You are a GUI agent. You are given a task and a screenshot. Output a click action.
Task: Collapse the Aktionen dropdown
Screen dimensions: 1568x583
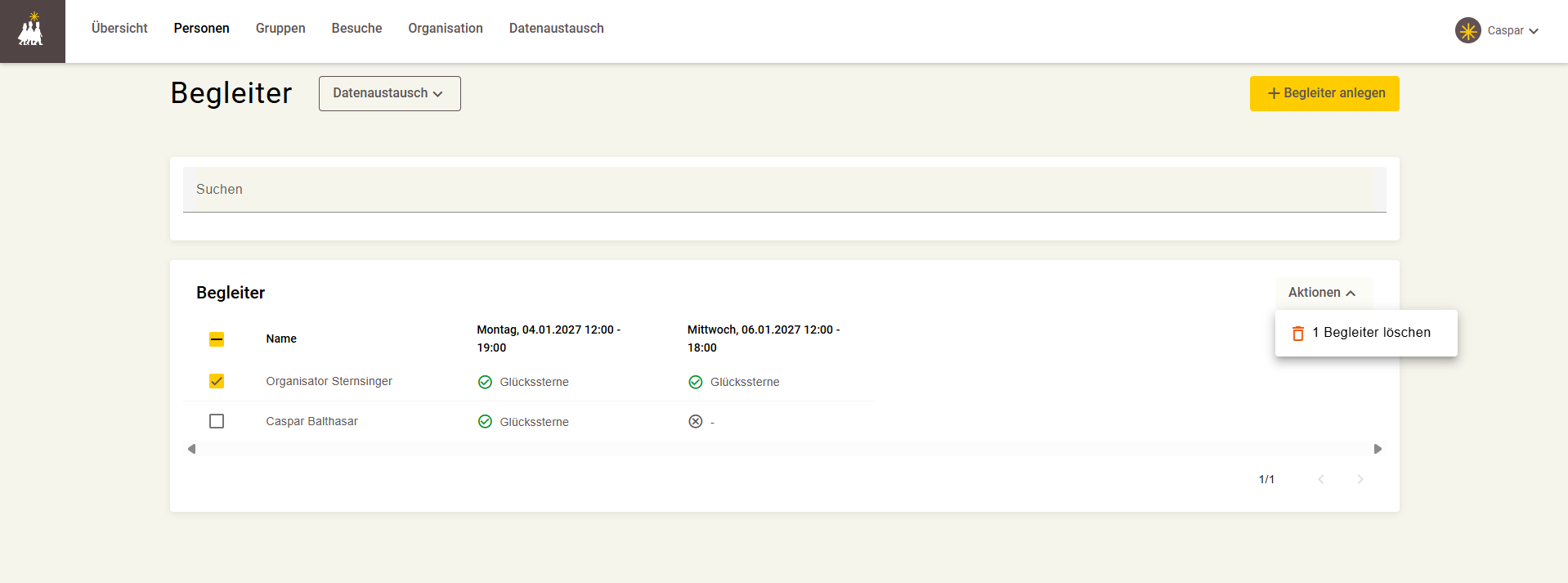click(1324, 293)
